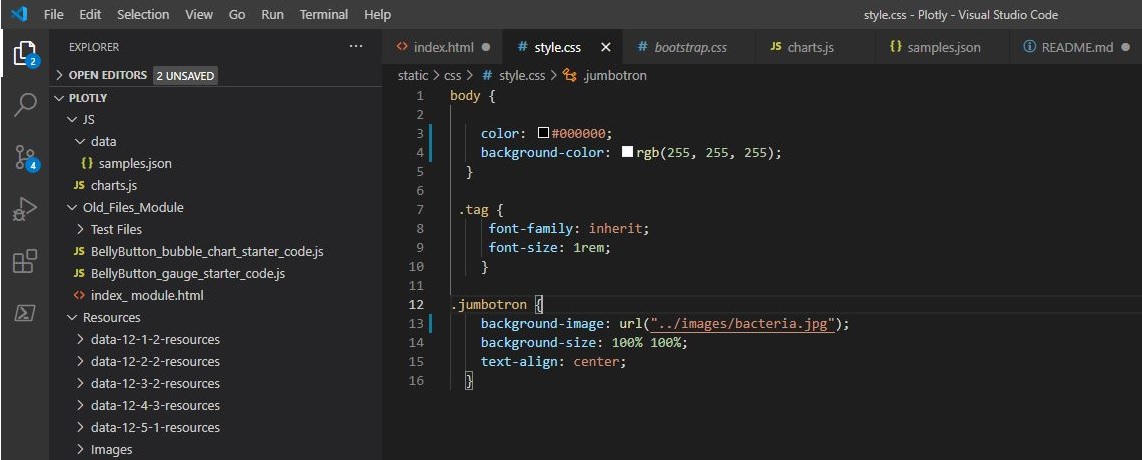Click the '2 UNSAVED' badge

point(185,75)
